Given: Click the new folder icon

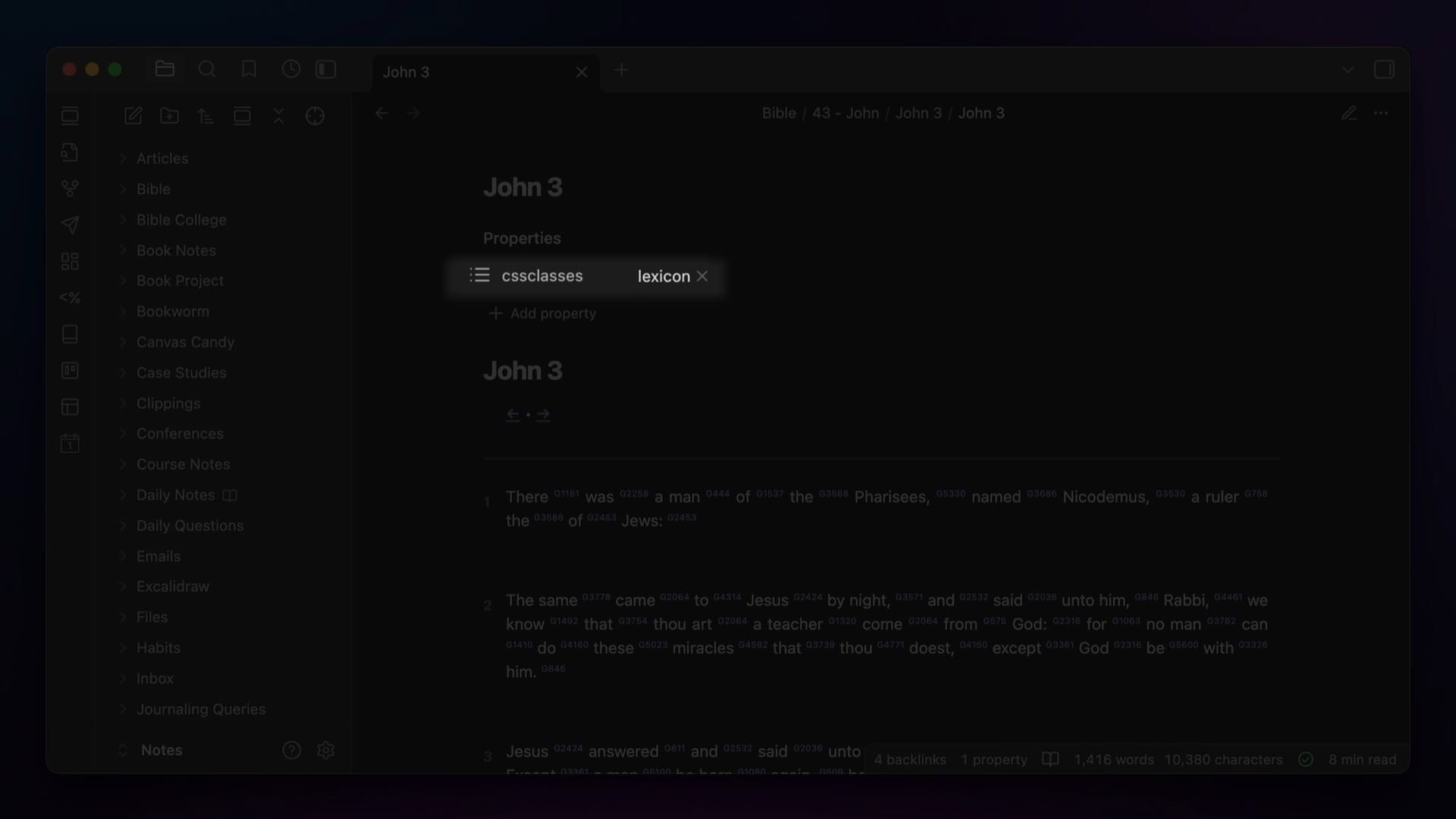Looking at the screenshot, I should [x=170, y=116].
